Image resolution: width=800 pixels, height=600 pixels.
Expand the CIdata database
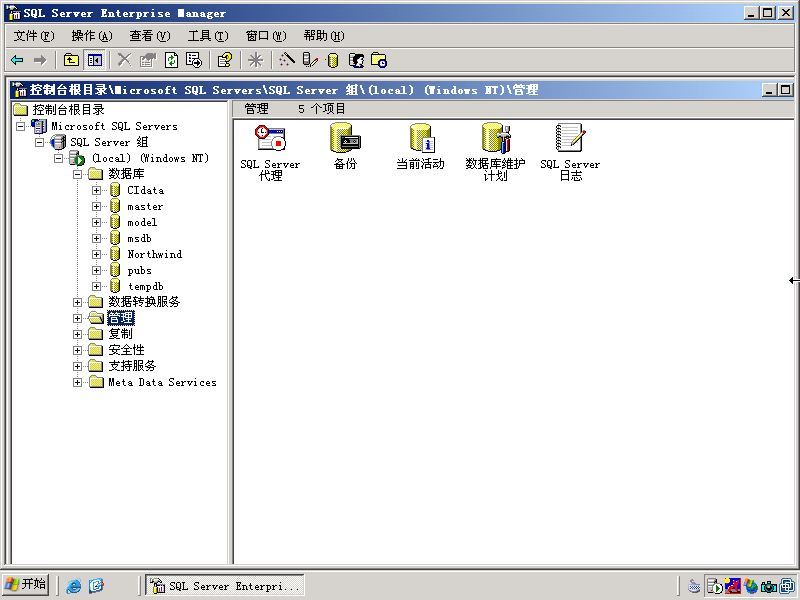96,190
